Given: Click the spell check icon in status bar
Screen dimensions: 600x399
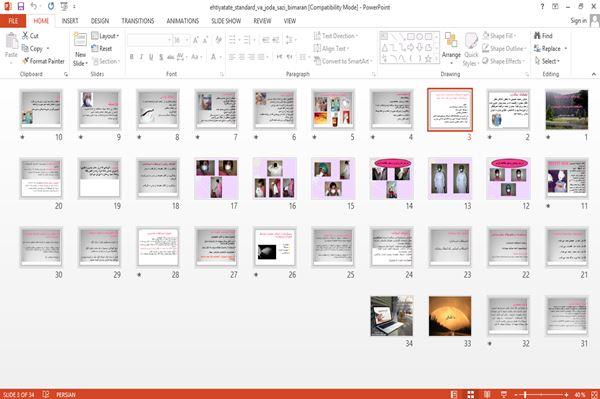Looking at the screenshot, I should pyautogui.click(x=46, y=394).
